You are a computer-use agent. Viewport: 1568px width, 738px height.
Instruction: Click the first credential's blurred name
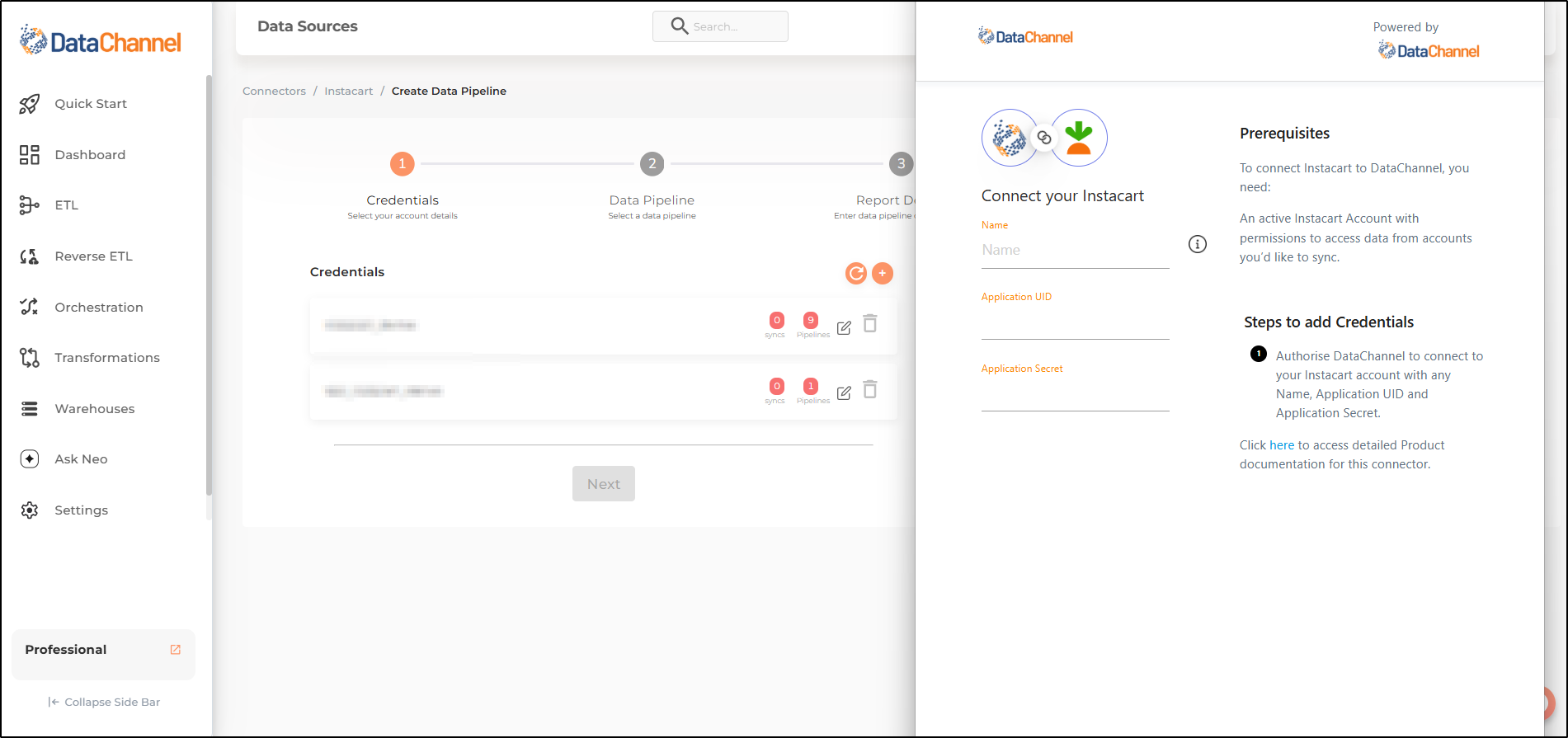pos(370,326)
